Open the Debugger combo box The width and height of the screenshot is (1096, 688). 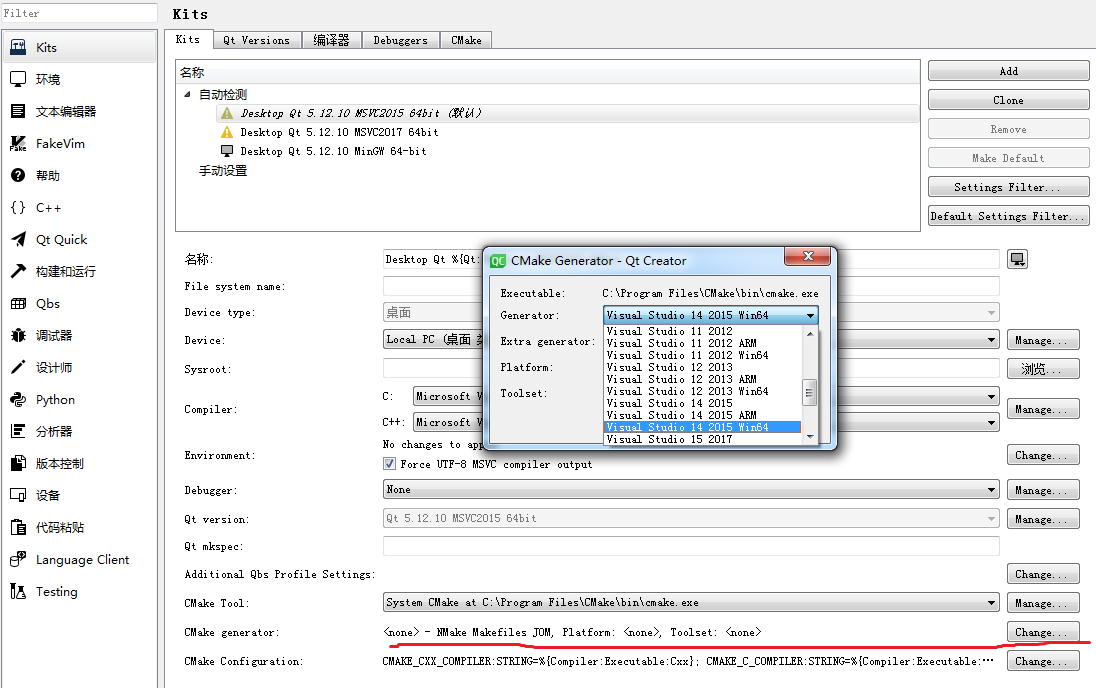tap(691, 489)
